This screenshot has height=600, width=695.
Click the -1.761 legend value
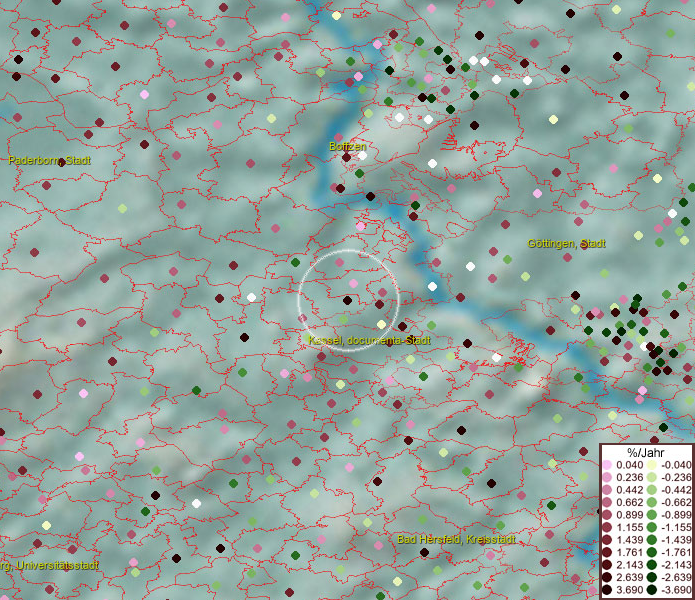(676, 553)
